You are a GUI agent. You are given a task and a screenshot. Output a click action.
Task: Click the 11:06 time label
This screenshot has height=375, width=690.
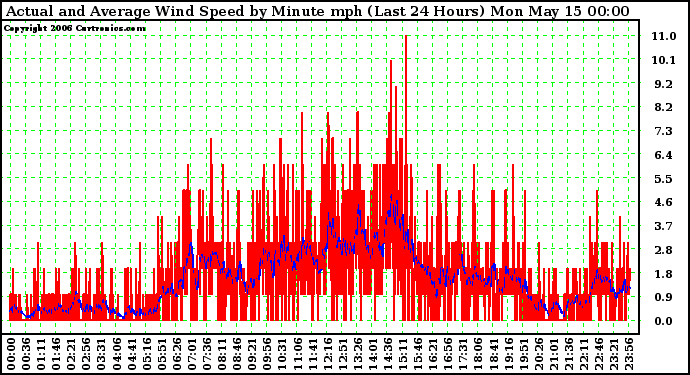(297, 354)
